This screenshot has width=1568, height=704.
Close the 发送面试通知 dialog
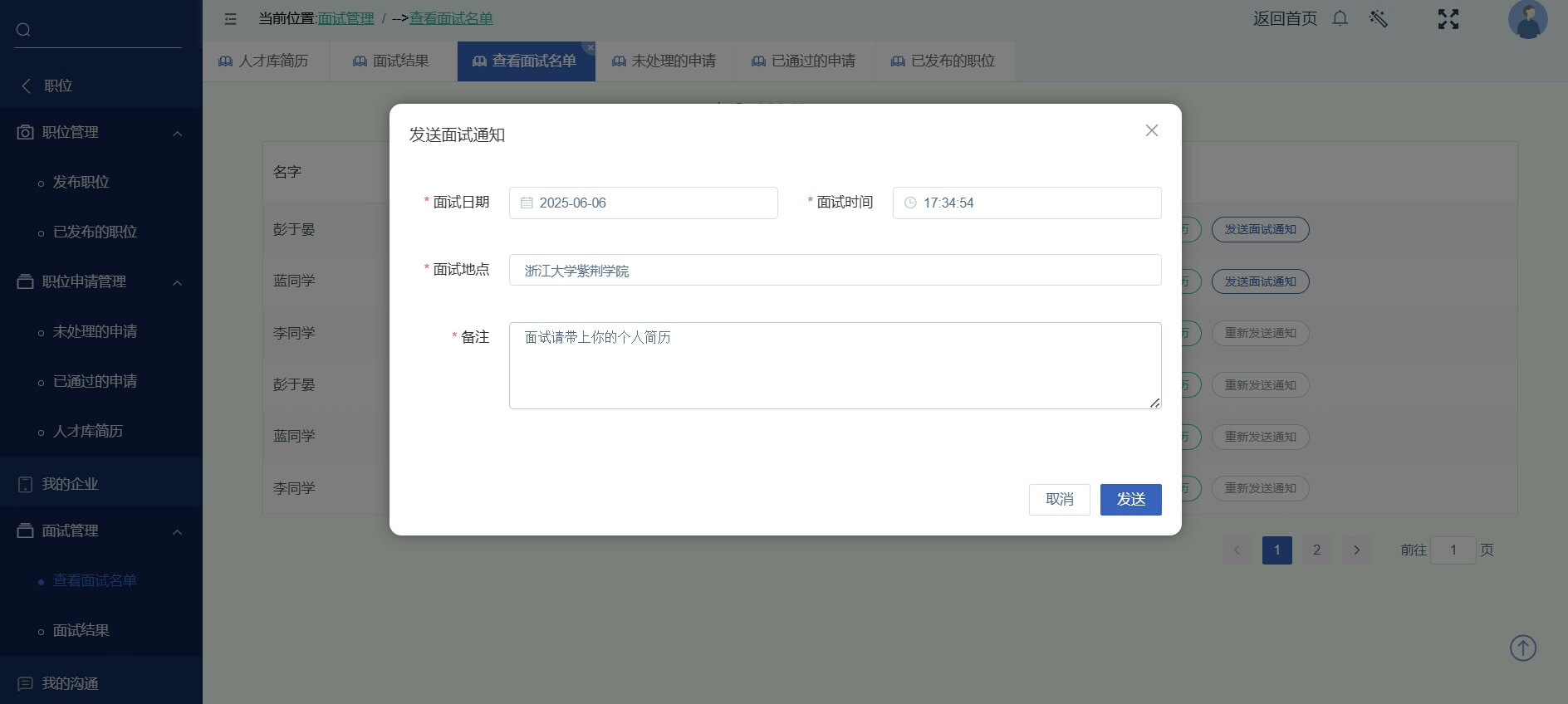[x=1151, y=130]
